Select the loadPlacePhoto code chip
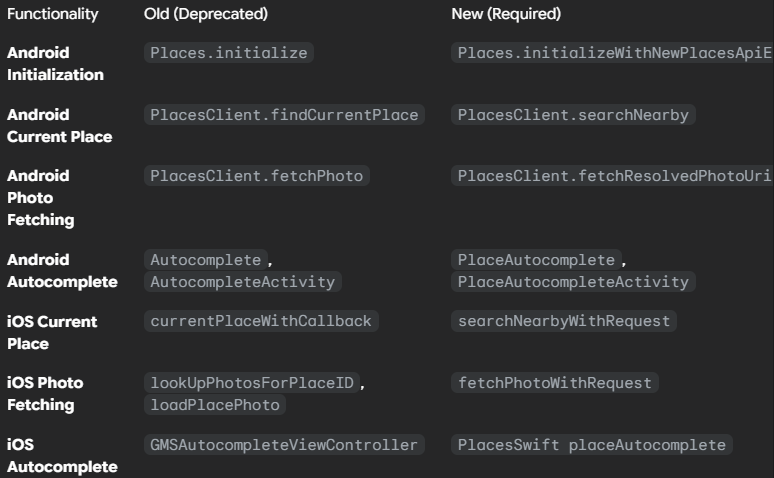 click(216, 404)
